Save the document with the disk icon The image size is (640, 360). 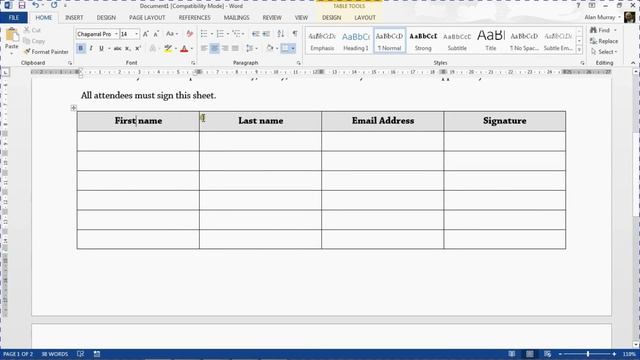(x=22, y=5)
